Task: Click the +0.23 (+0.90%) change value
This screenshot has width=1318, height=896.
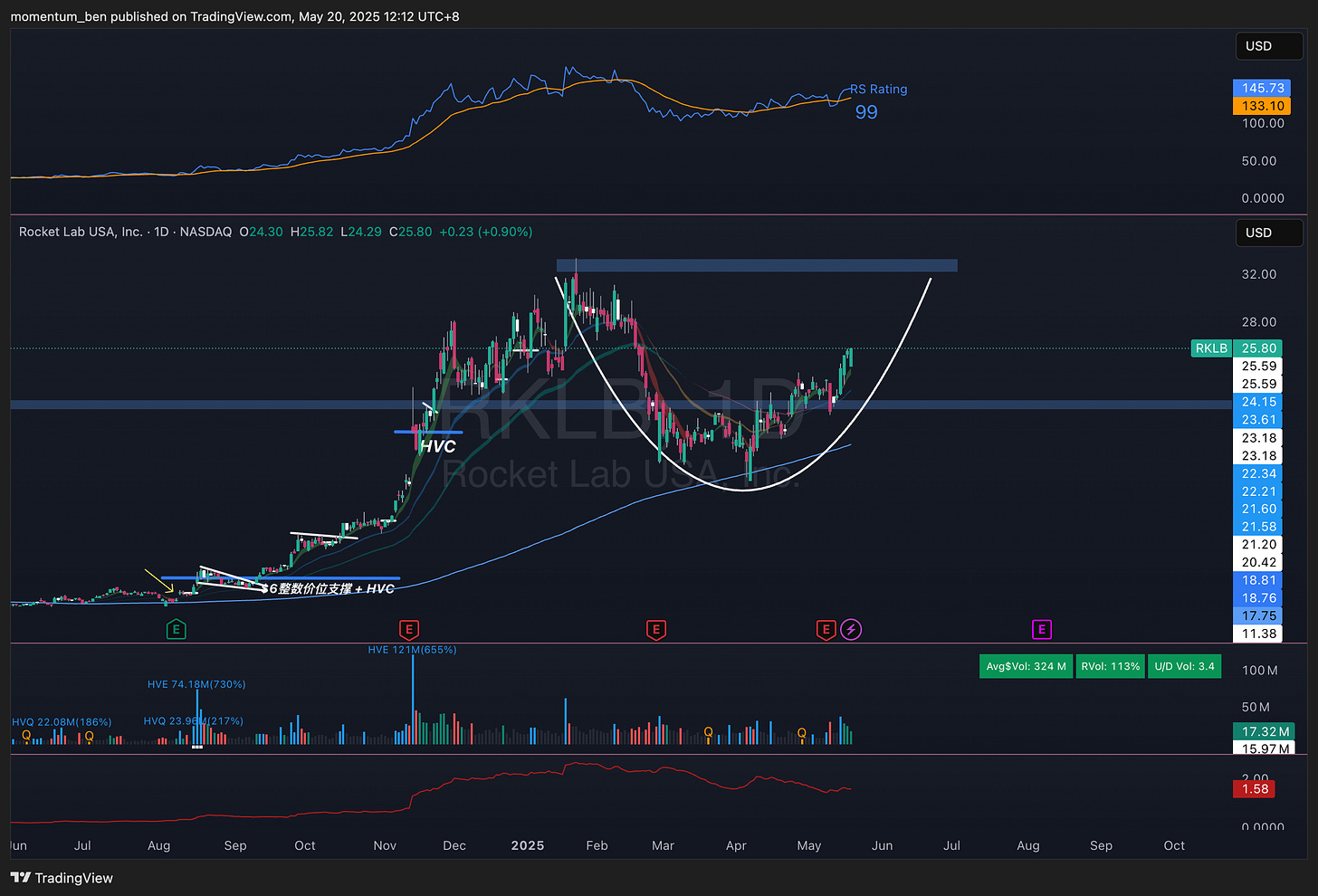Action: (486, 232)
